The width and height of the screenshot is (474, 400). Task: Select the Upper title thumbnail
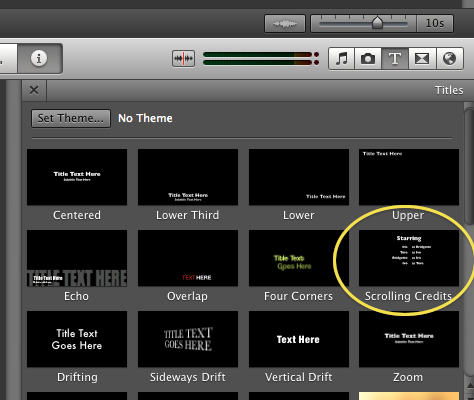coord(409,177)
